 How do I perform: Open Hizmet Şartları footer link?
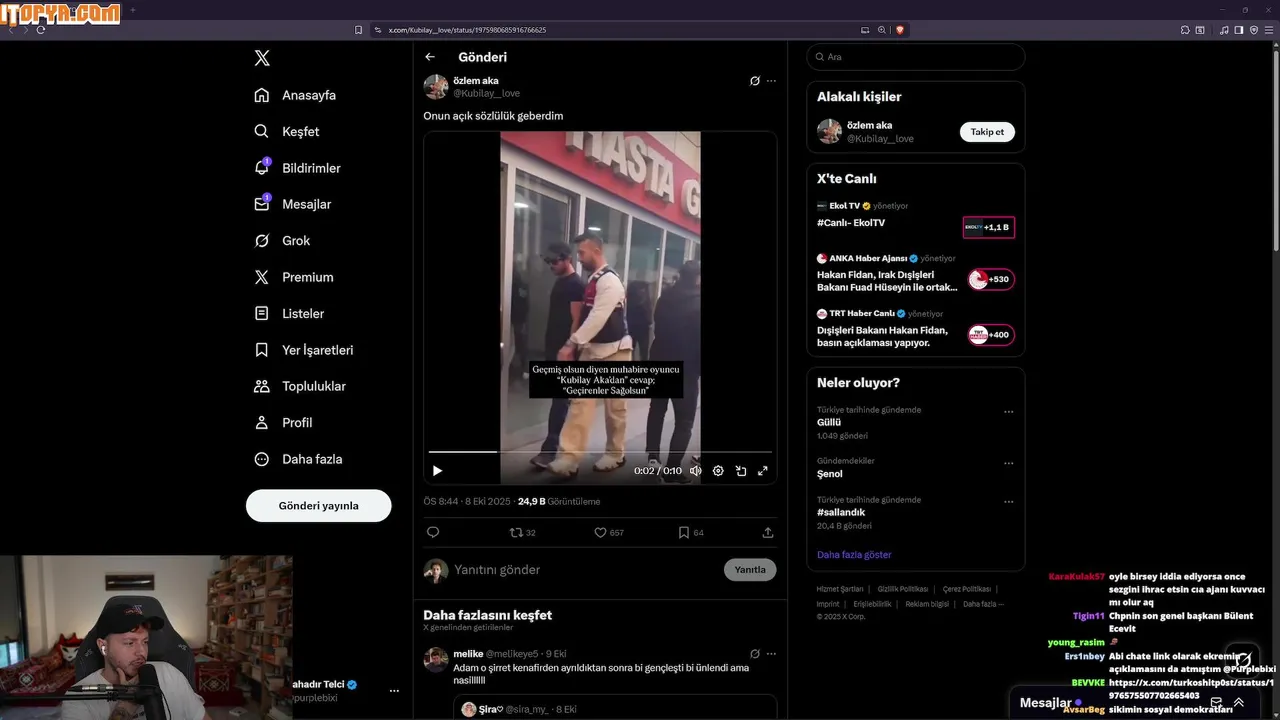[840, 589]
